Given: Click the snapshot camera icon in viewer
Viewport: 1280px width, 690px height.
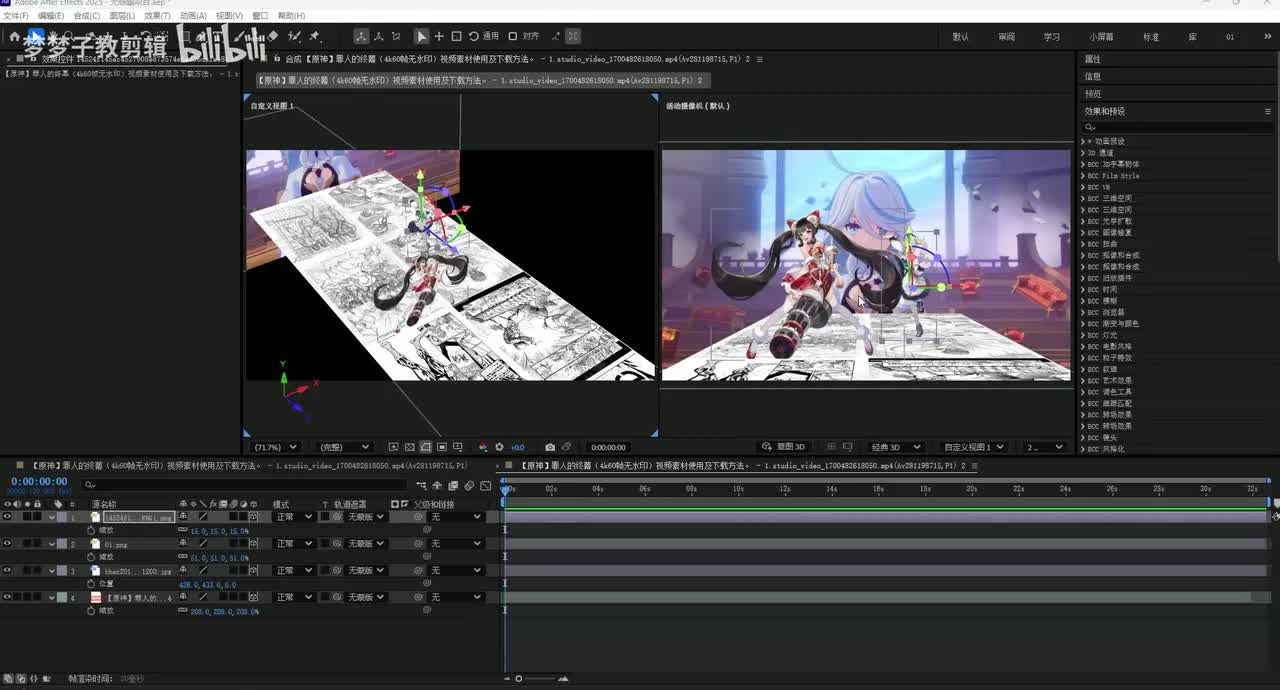Looking at the screenshot, I should coord(549,447).
